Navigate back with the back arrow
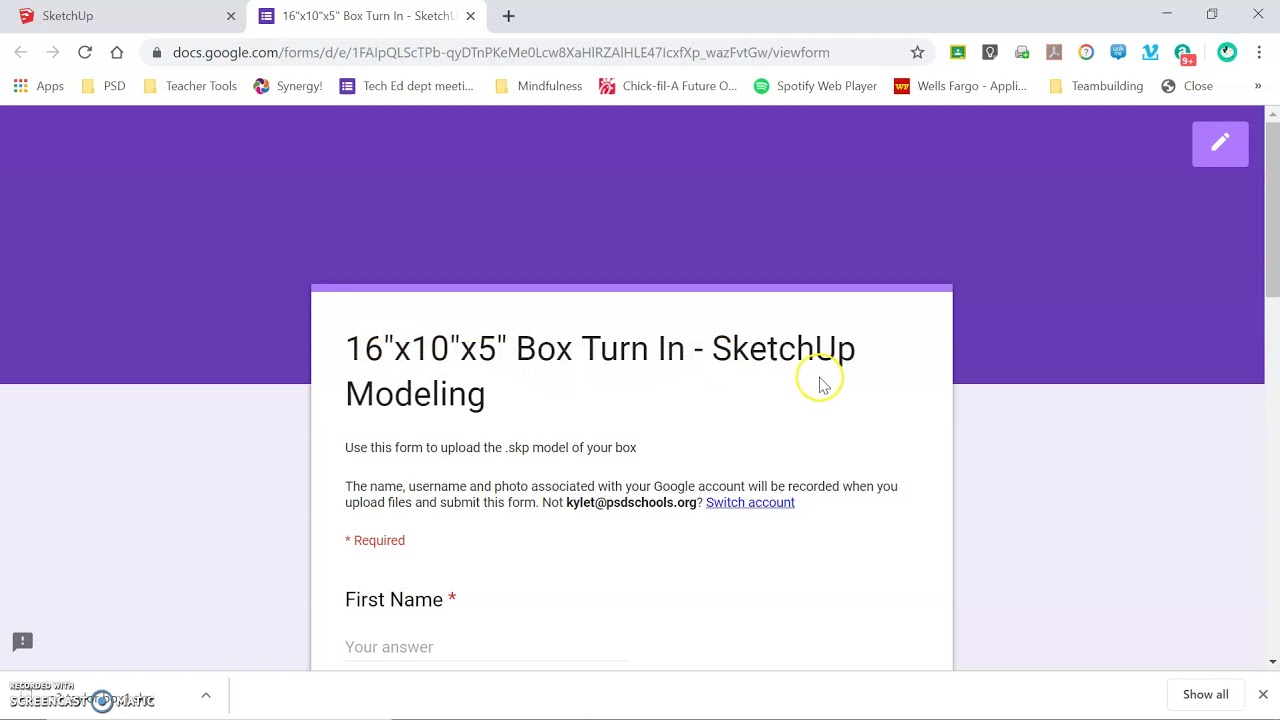The width and height of the screenshot is (1280, 720). [21, 52]
